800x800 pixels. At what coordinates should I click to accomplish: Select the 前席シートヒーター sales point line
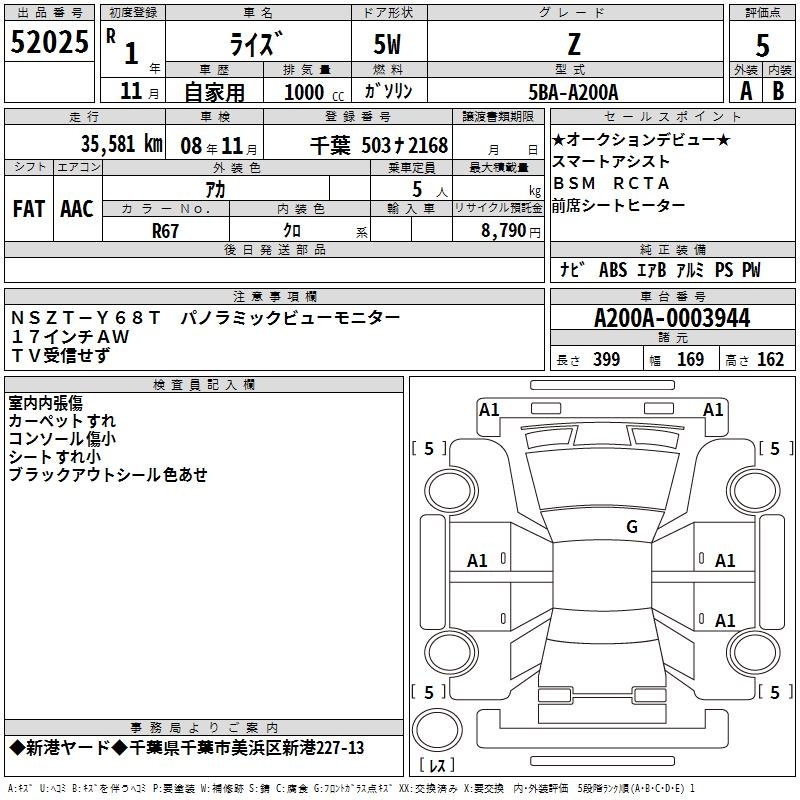619,205
